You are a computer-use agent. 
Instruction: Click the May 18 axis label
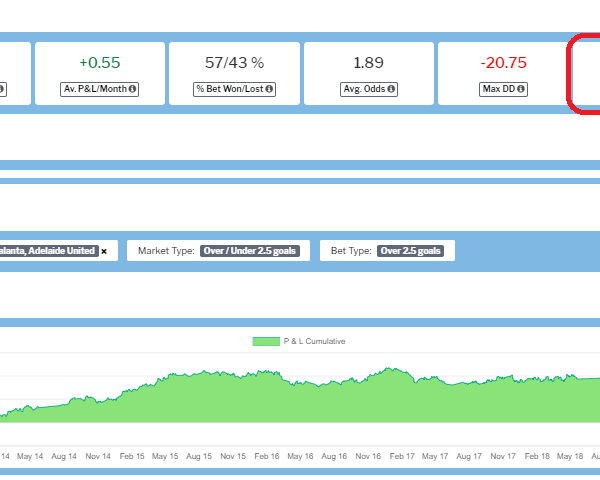(570, 456)
